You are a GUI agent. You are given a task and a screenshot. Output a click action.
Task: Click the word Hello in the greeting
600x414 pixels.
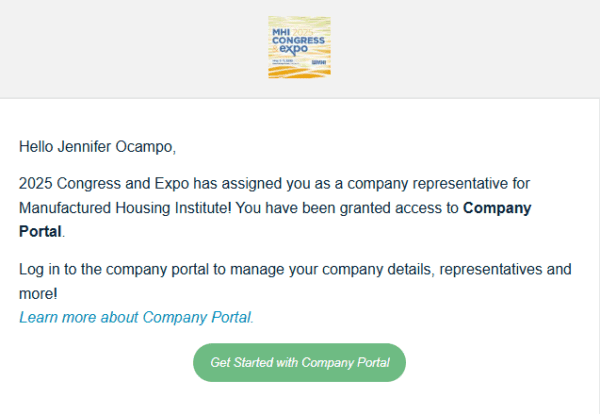(x=38, y=147)
